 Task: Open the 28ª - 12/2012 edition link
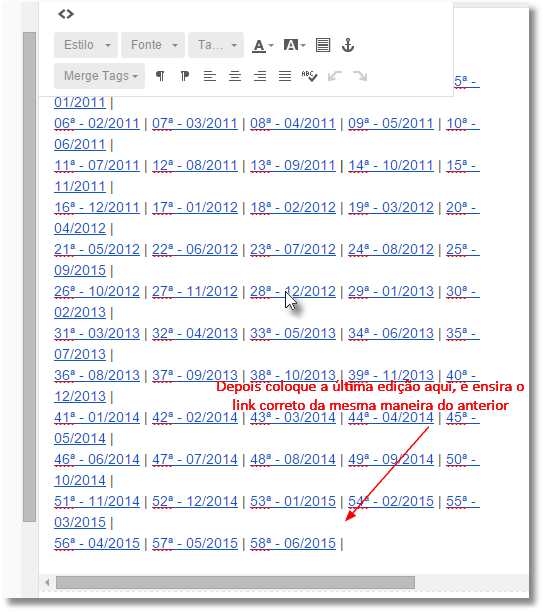point(293,292)
